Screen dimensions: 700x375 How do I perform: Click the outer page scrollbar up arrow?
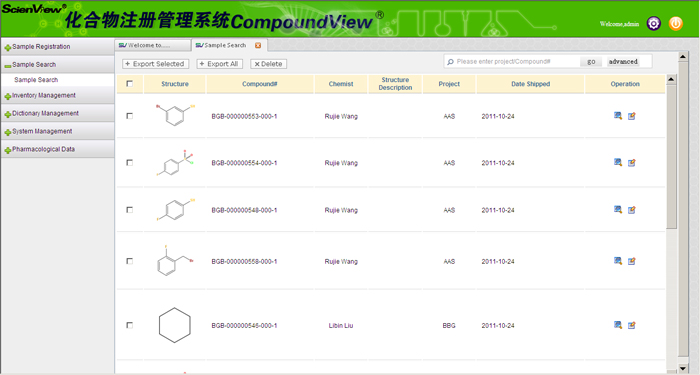[x=683, y=57]
